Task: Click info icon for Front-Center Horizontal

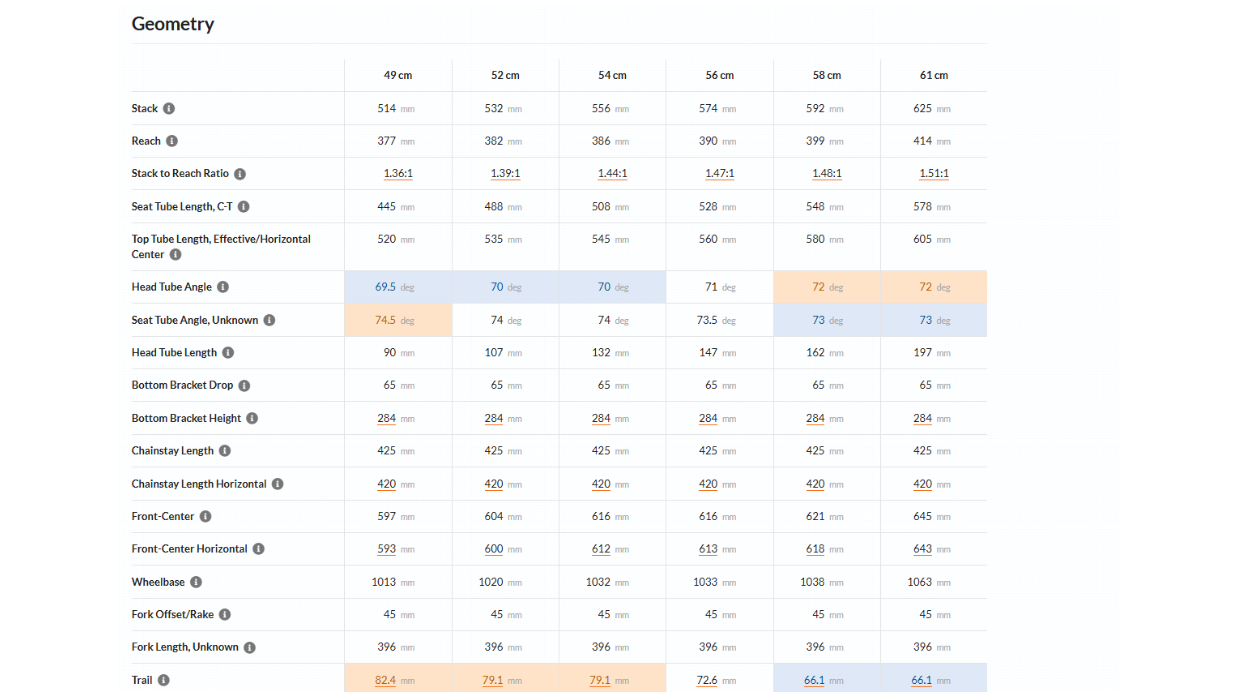Action: click(x=259, y=549)
